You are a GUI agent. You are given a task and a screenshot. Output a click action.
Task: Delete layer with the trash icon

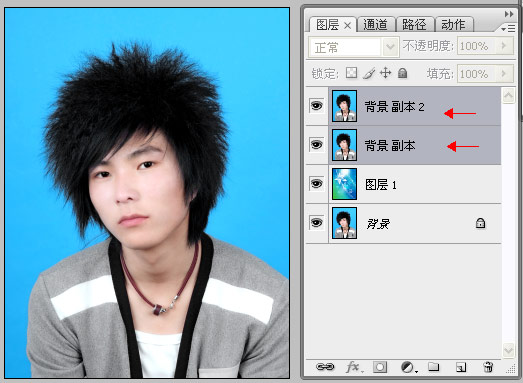488,367
